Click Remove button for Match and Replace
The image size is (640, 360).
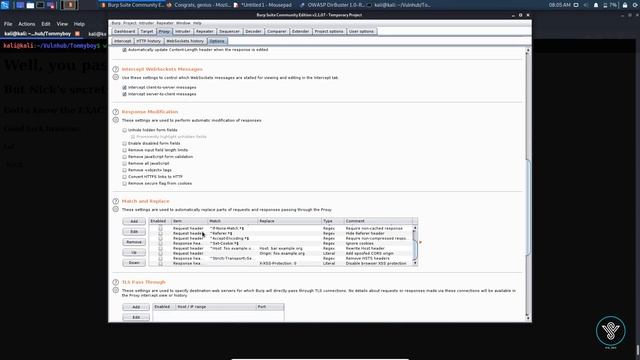(134, 242)
